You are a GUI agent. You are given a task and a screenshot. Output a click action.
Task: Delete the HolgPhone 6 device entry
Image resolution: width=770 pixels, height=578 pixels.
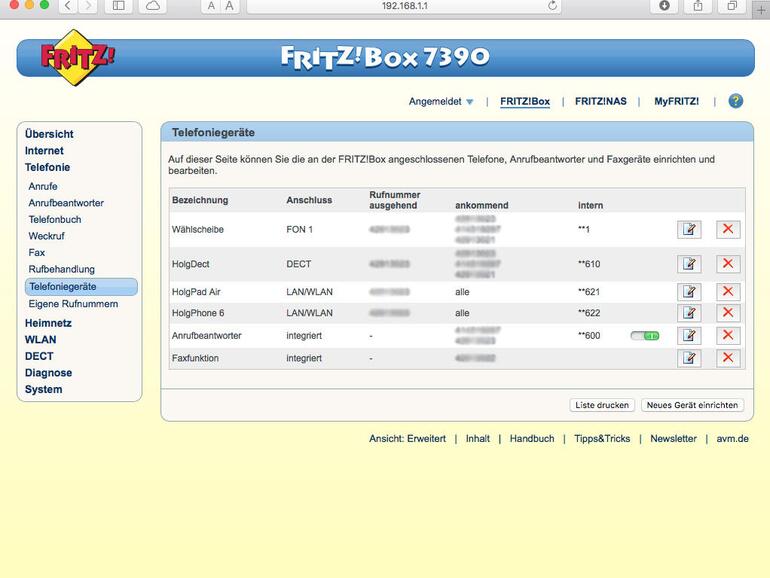click(728, 313)
